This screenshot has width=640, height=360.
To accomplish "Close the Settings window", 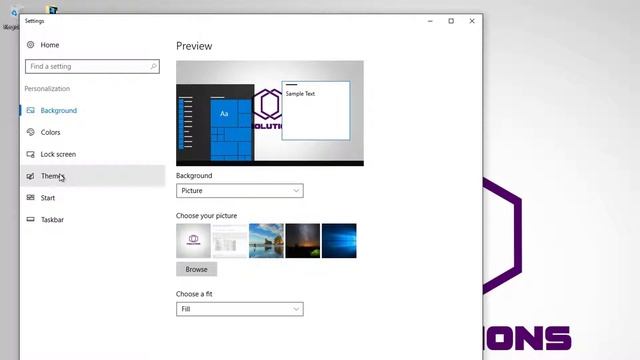I will click(x=472, y=21).
